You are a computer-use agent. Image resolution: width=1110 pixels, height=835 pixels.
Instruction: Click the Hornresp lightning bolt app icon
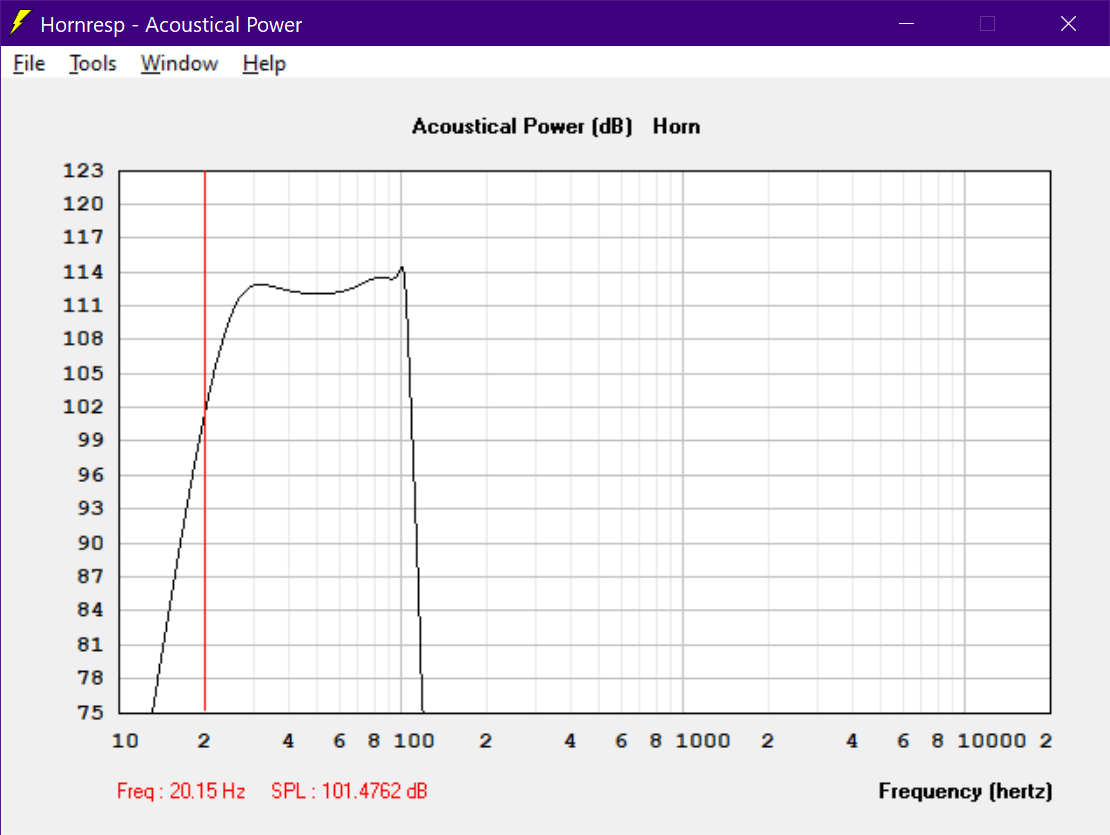(21, 23)
